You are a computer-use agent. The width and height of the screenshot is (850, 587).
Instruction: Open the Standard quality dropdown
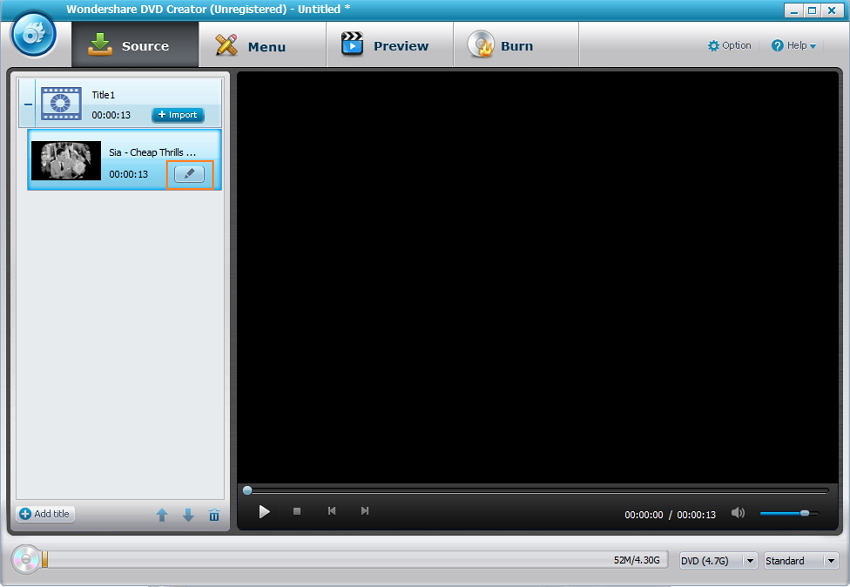point(801,560)
